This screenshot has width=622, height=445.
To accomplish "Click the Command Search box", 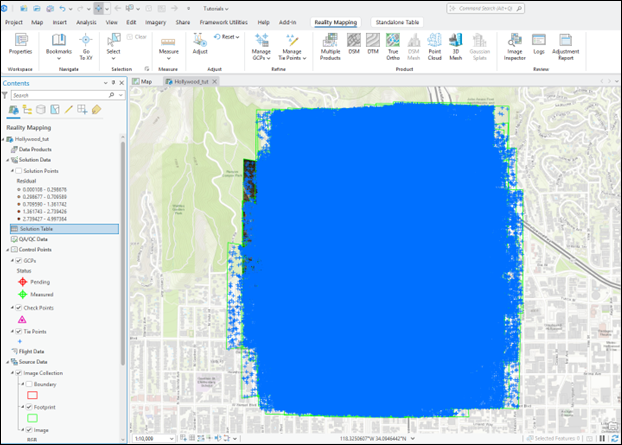I will tap(485, 8).
